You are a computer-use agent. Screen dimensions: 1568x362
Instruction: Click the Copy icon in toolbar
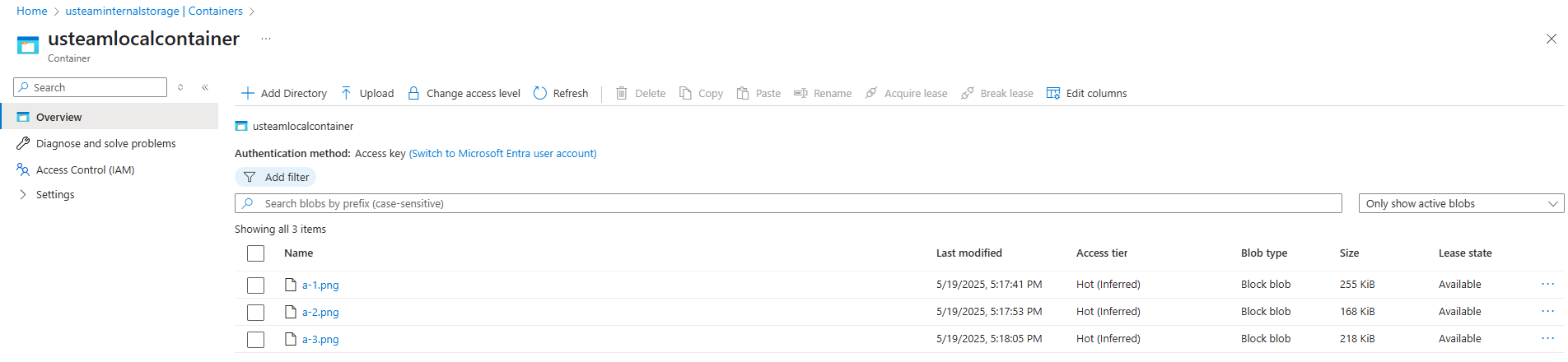685,93
